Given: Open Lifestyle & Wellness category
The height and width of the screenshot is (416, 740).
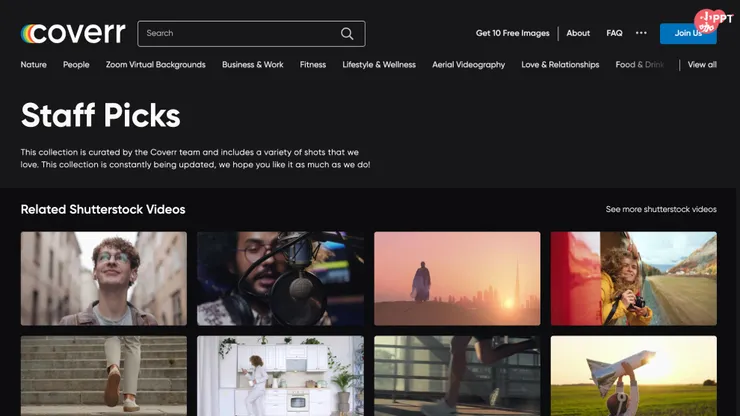Looking at the screenshot, I should coord(379,65).
